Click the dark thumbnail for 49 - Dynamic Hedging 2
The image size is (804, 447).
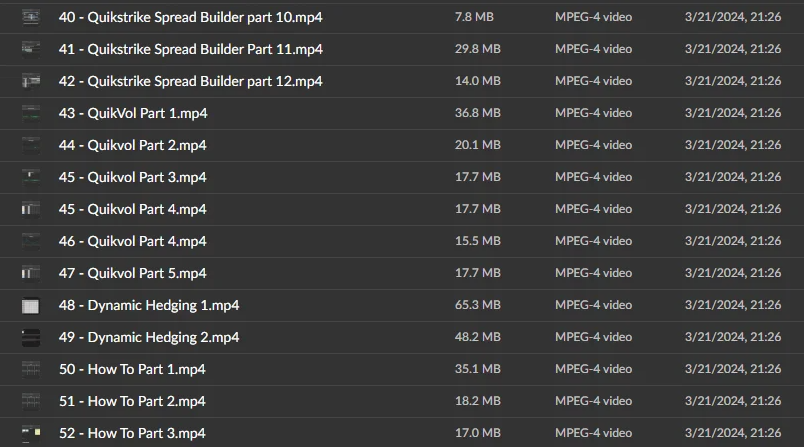click(31, 337)
